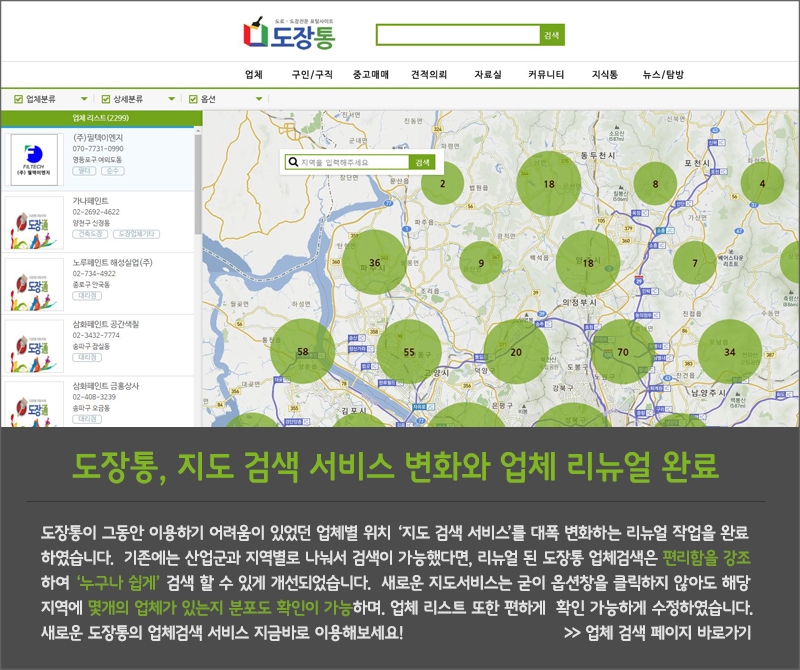Open the (주)필텍이엔지 company logo thumbnail

34,160
